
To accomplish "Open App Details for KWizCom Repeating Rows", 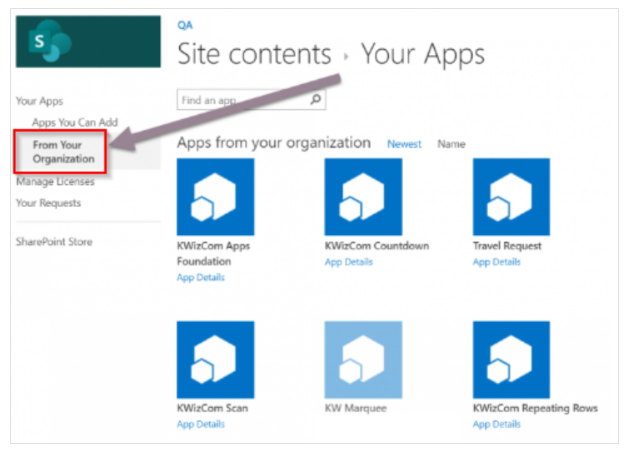I will coord(497,424).
